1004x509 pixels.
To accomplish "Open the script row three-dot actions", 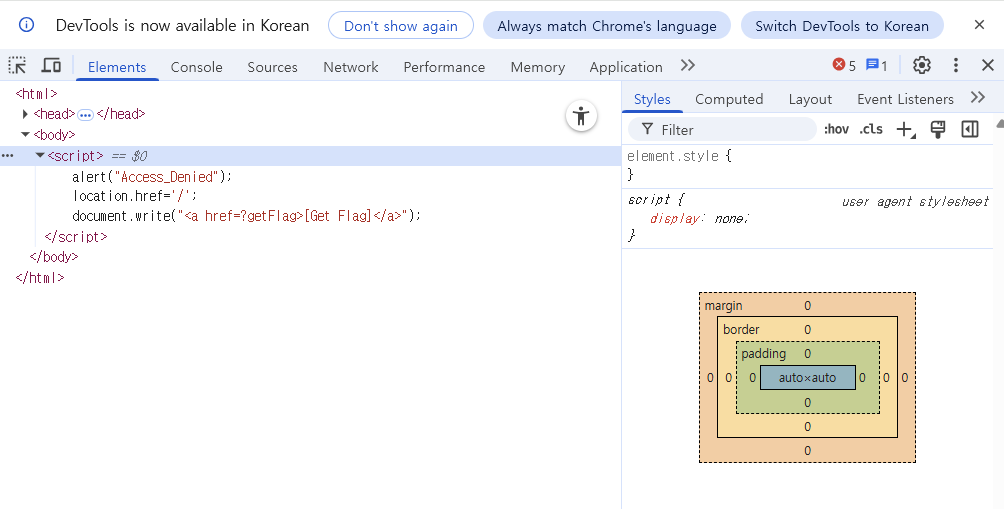I will pyautogui.click(x=8, y=156).
